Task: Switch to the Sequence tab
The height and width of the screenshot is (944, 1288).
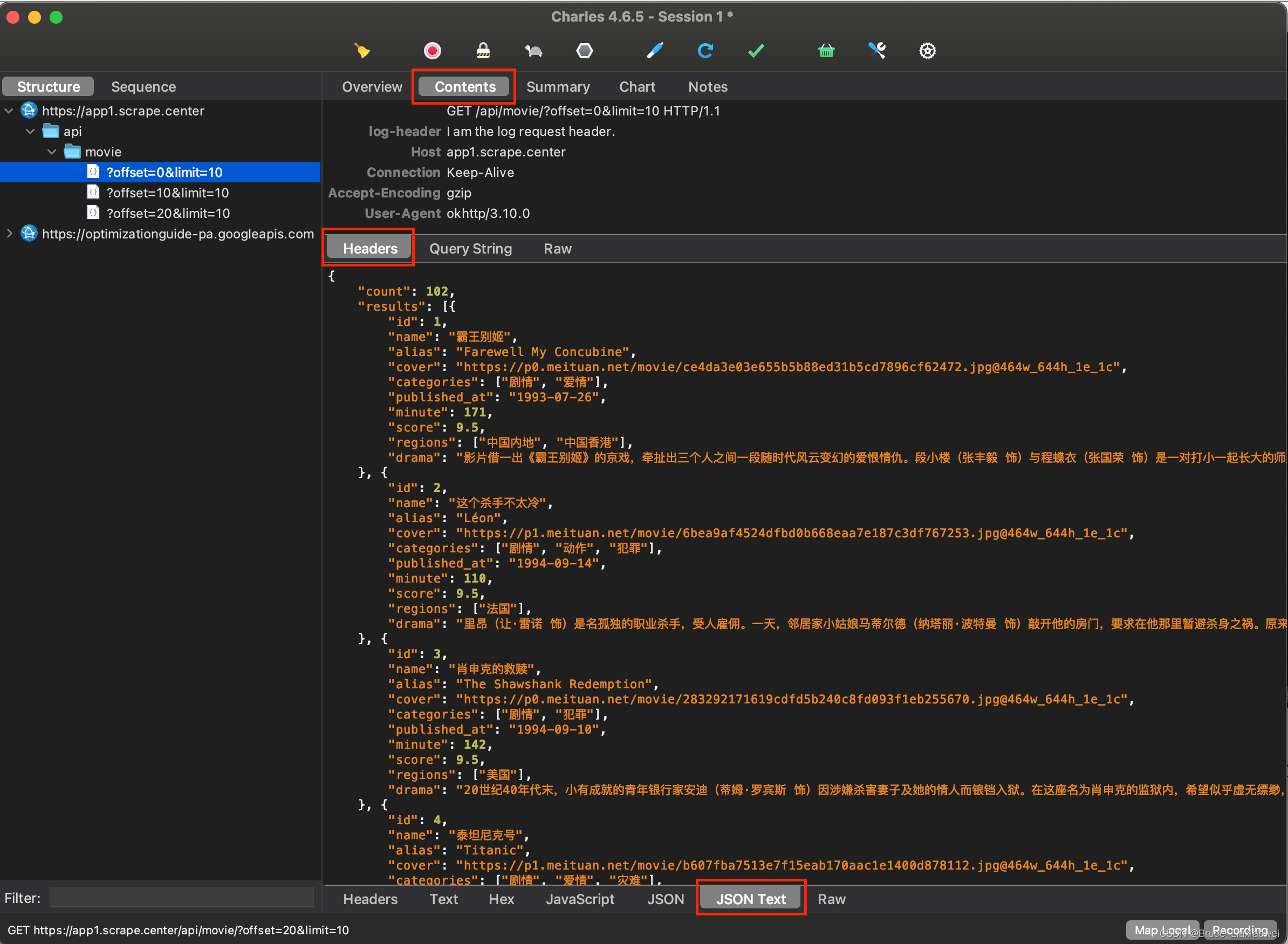Action: (143, 87)
